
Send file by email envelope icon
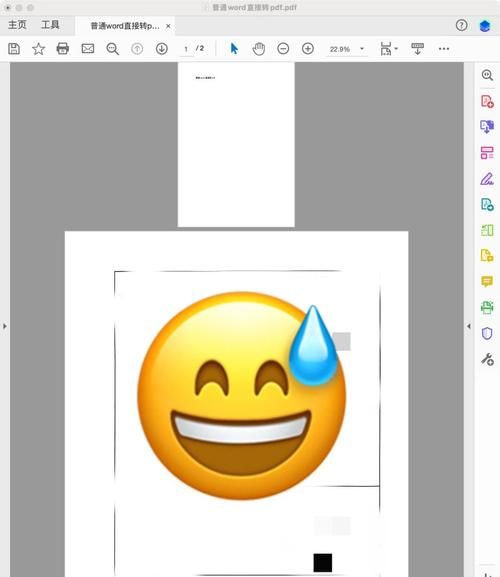click(x=88, y=49)
